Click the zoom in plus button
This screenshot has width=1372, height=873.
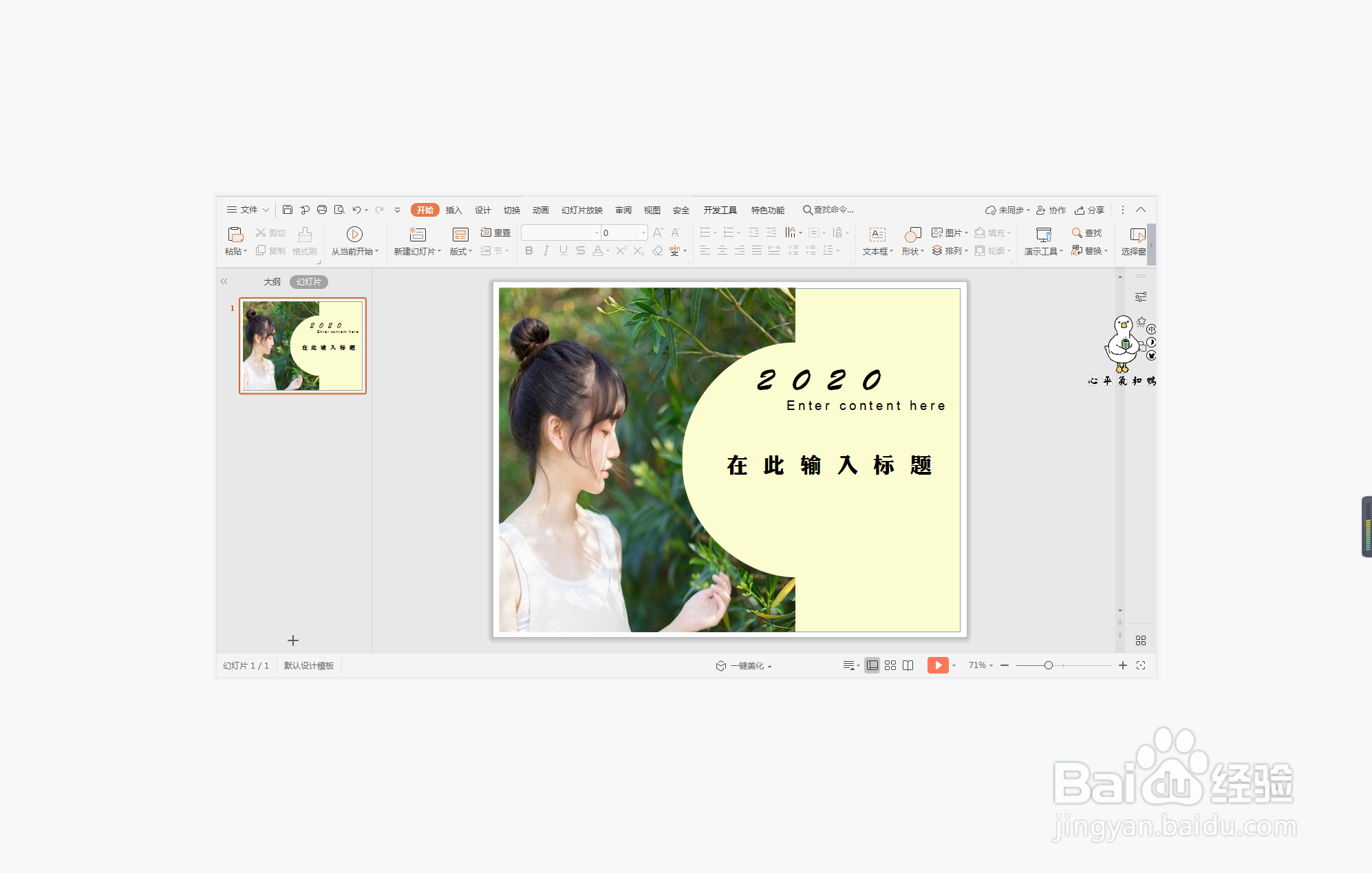(1123, 665)
